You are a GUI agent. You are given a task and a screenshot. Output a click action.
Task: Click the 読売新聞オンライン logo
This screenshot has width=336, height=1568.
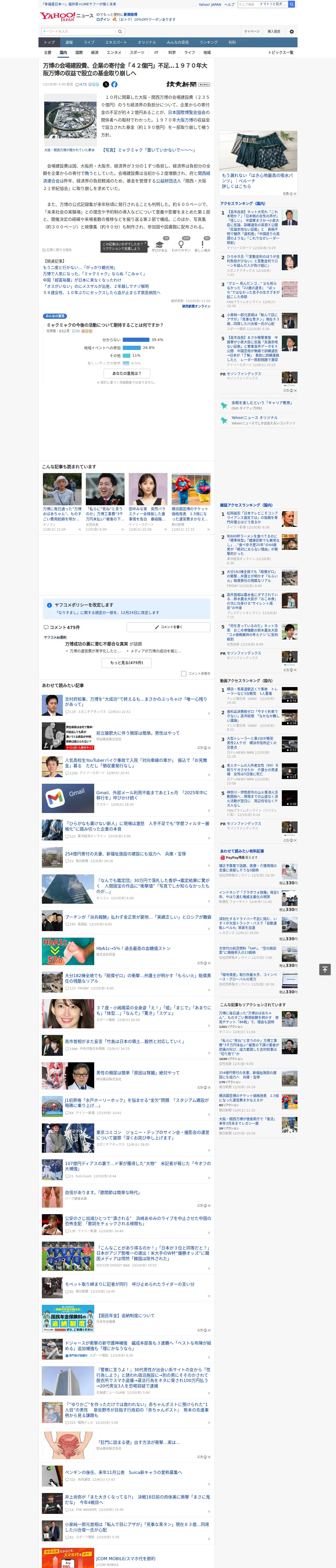pyautogui.click(x=188, y=85)
